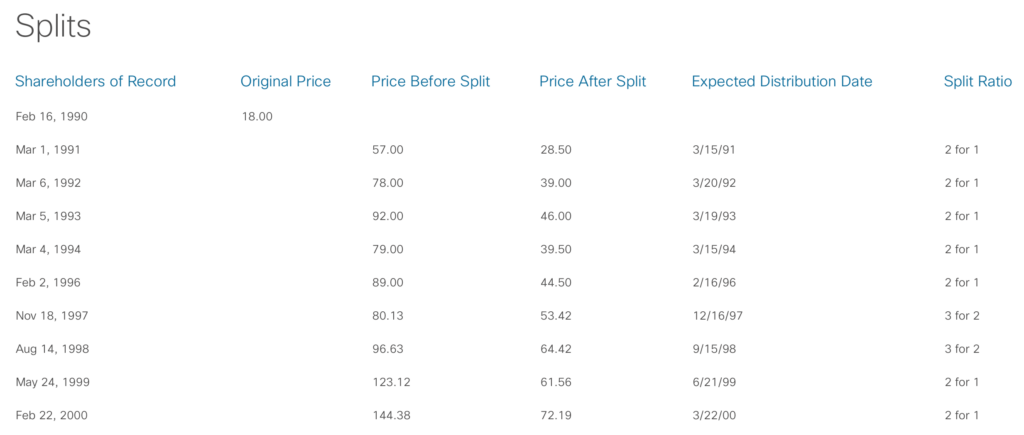Select the Price Before Split header
The height and width of the screenshot is (435, 1024).
point(430,82)
